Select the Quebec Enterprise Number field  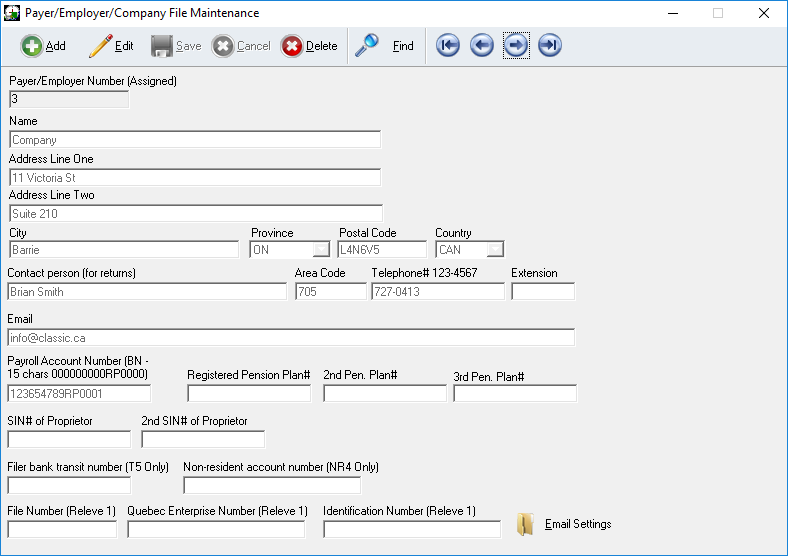coord(215,530)
